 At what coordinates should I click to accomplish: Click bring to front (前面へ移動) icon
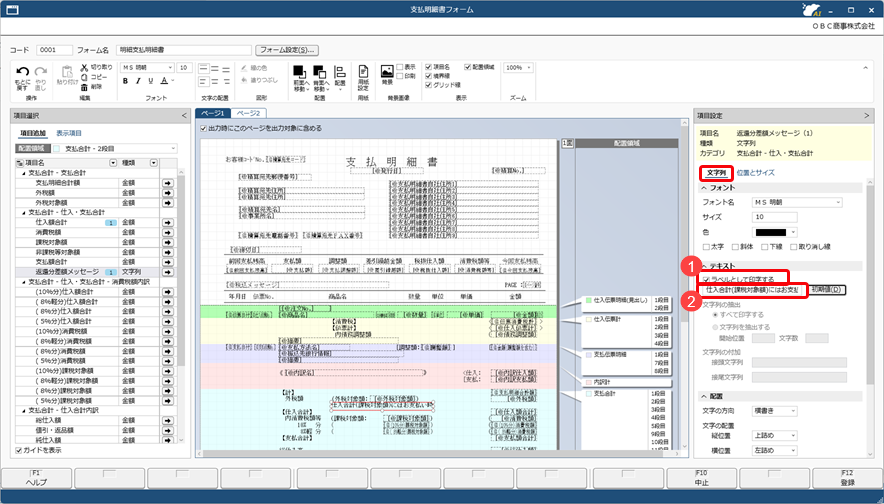click(299, 72)
